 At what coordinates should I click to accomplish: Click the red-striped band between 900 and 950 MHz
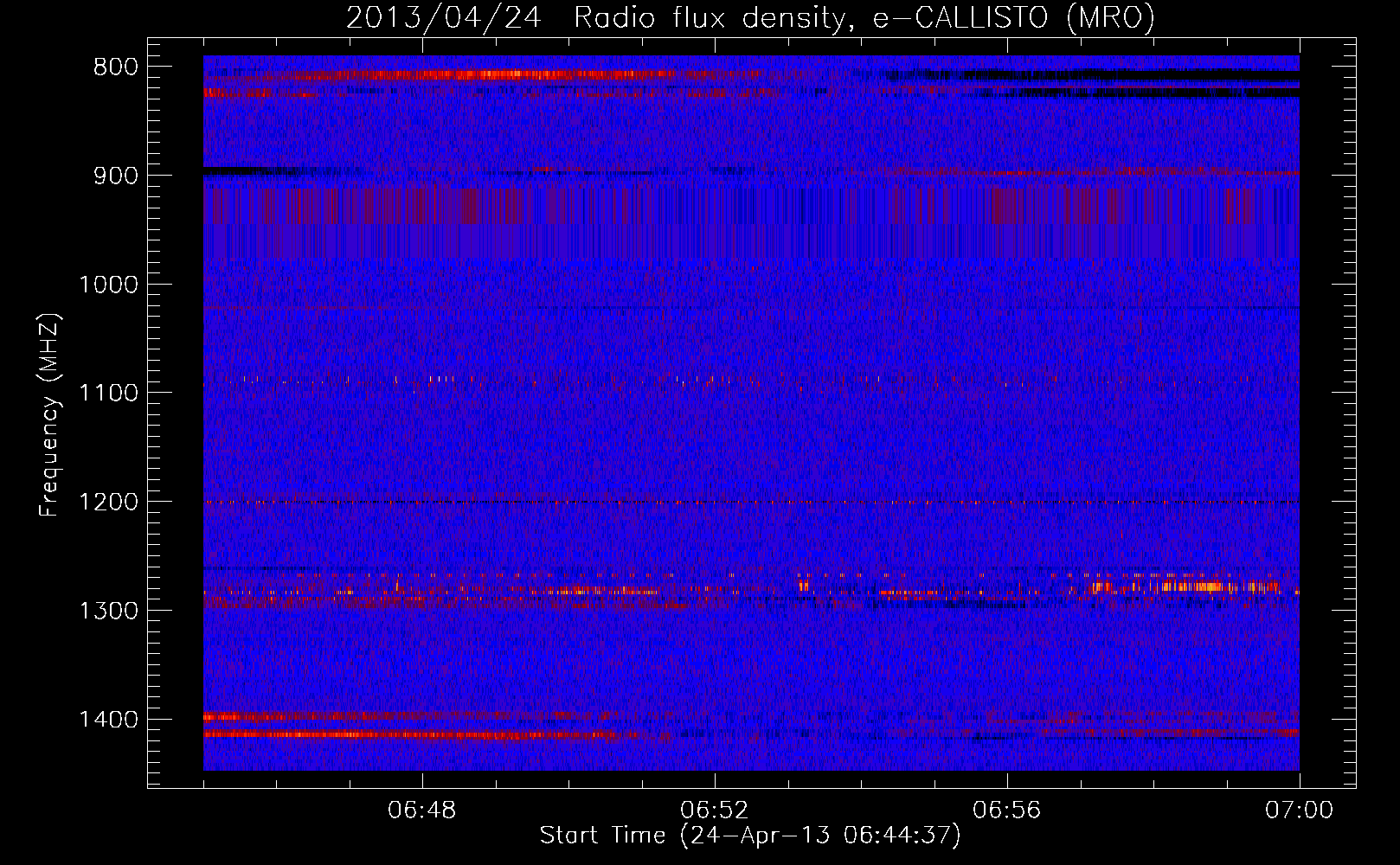click(751, 206)
